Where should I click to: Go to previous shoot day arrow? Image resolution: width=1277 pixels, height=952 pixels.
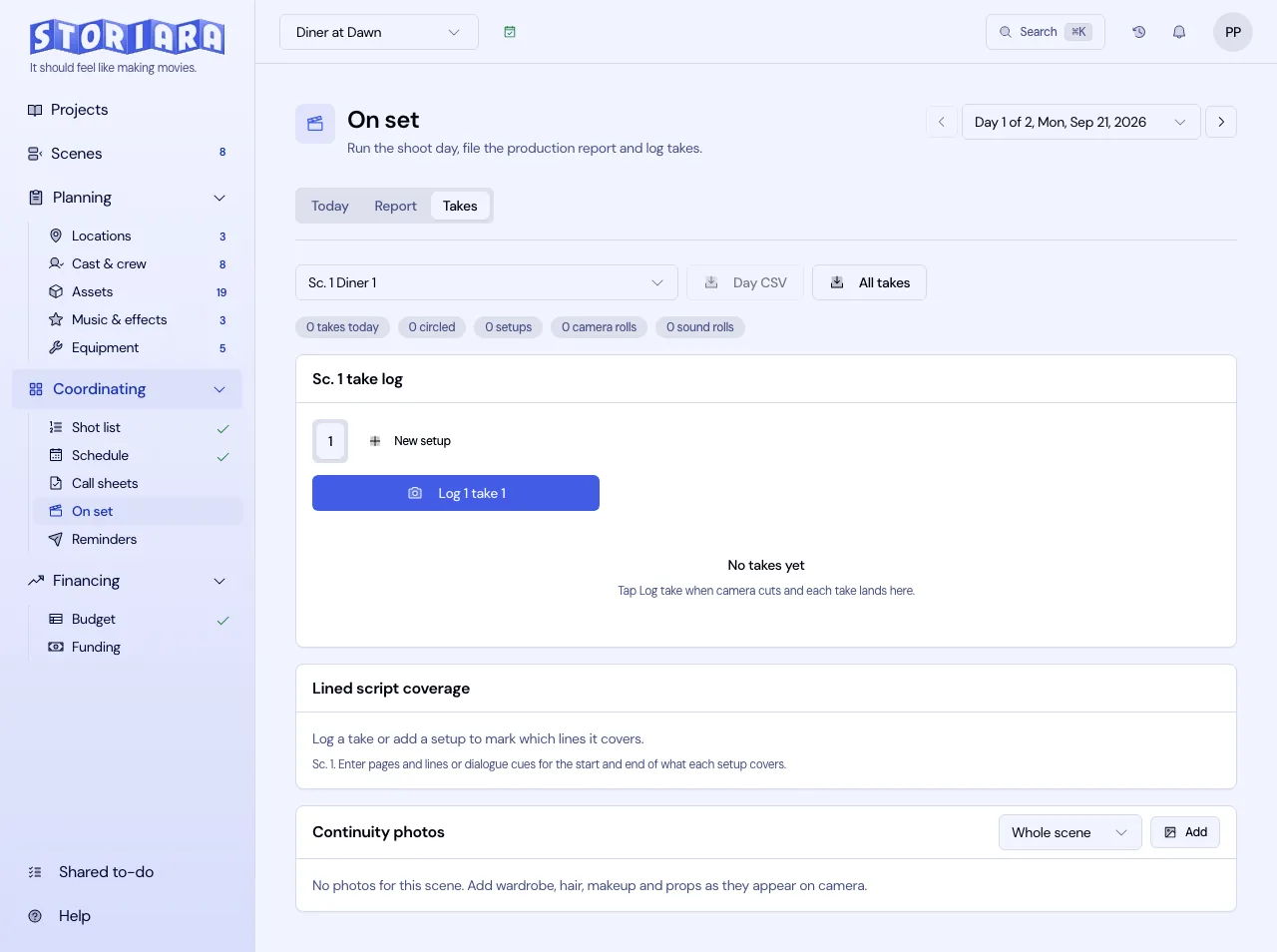click(x=941, y=122)
